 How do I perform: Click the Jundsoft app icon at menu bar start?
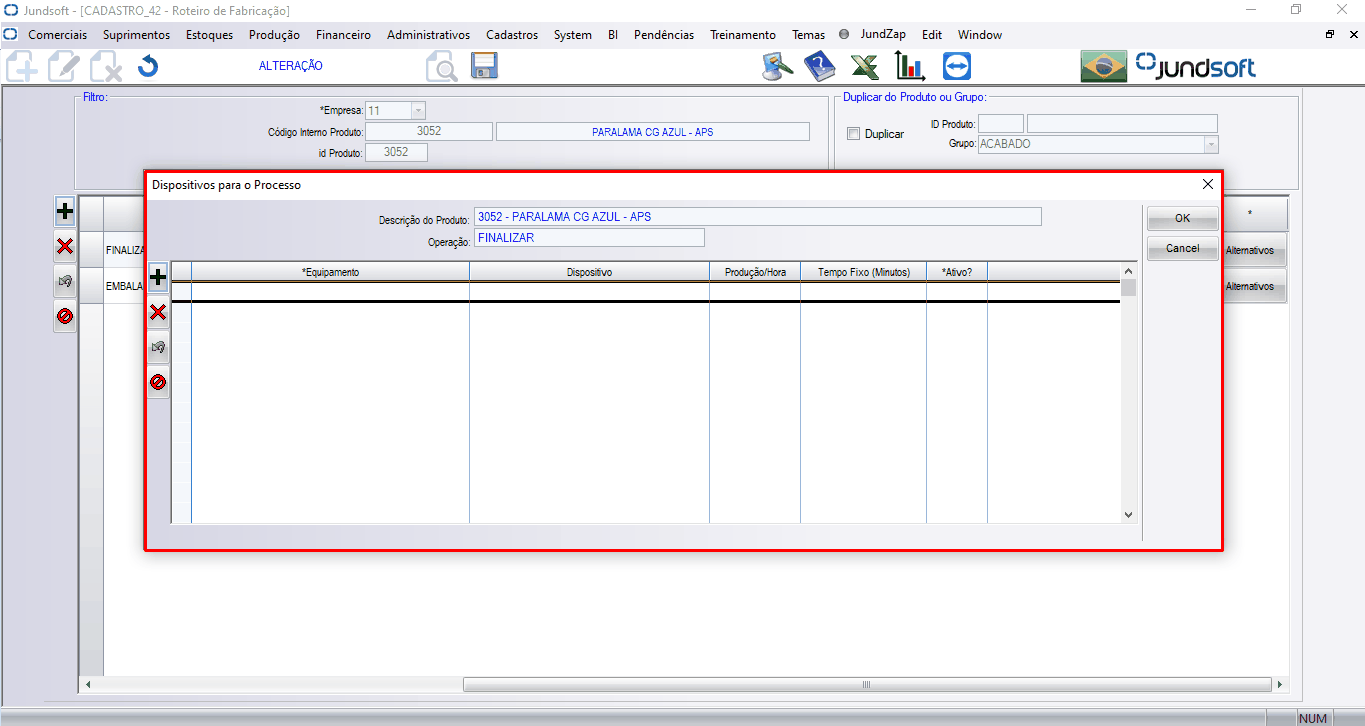(x=10, y=34)
